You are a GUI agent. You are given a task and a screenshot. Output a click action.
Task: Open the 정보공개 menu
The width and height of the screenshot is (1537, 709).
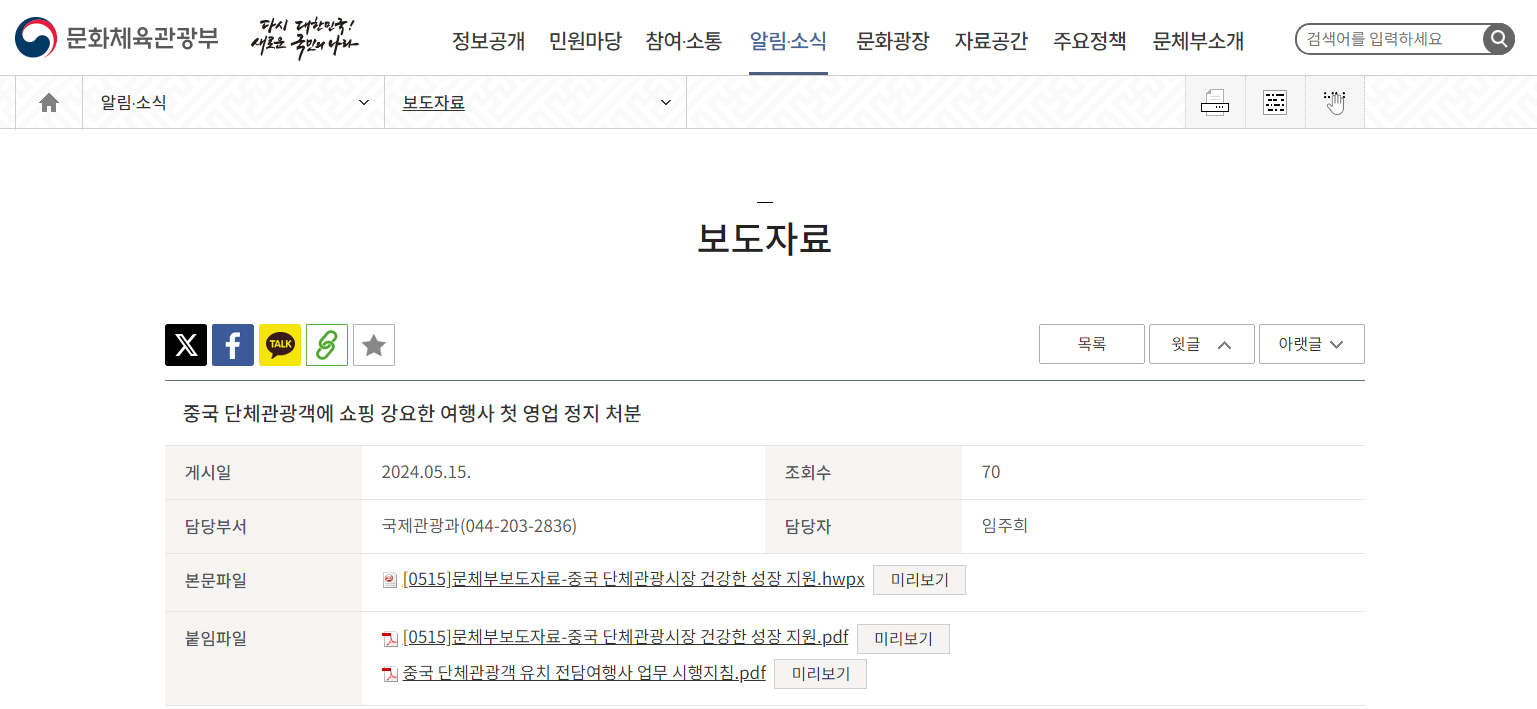click(x=488, y=41)
